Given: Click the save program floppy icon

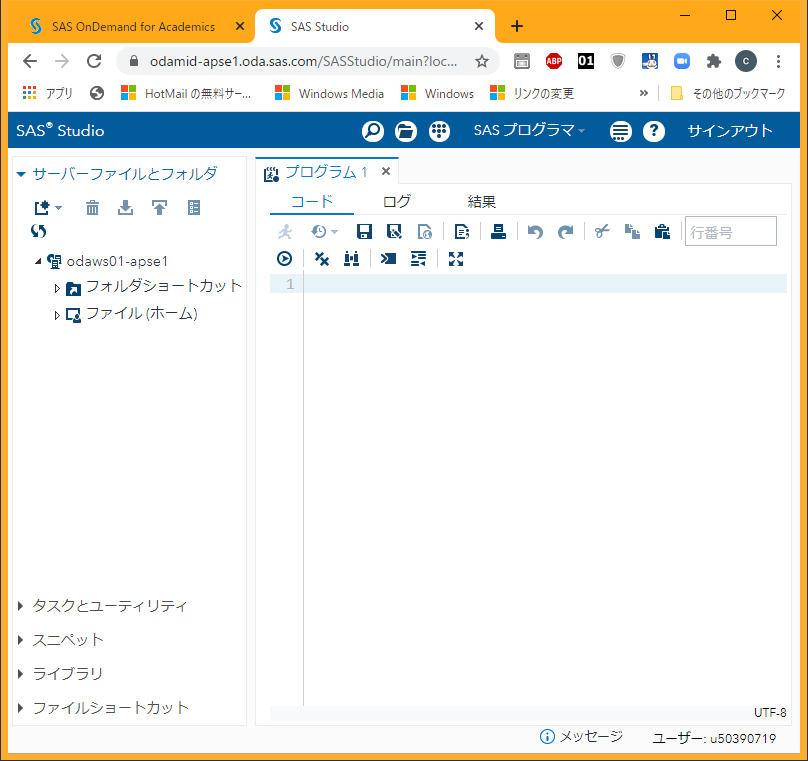Looking at the screenshot, I should [364, 232].
